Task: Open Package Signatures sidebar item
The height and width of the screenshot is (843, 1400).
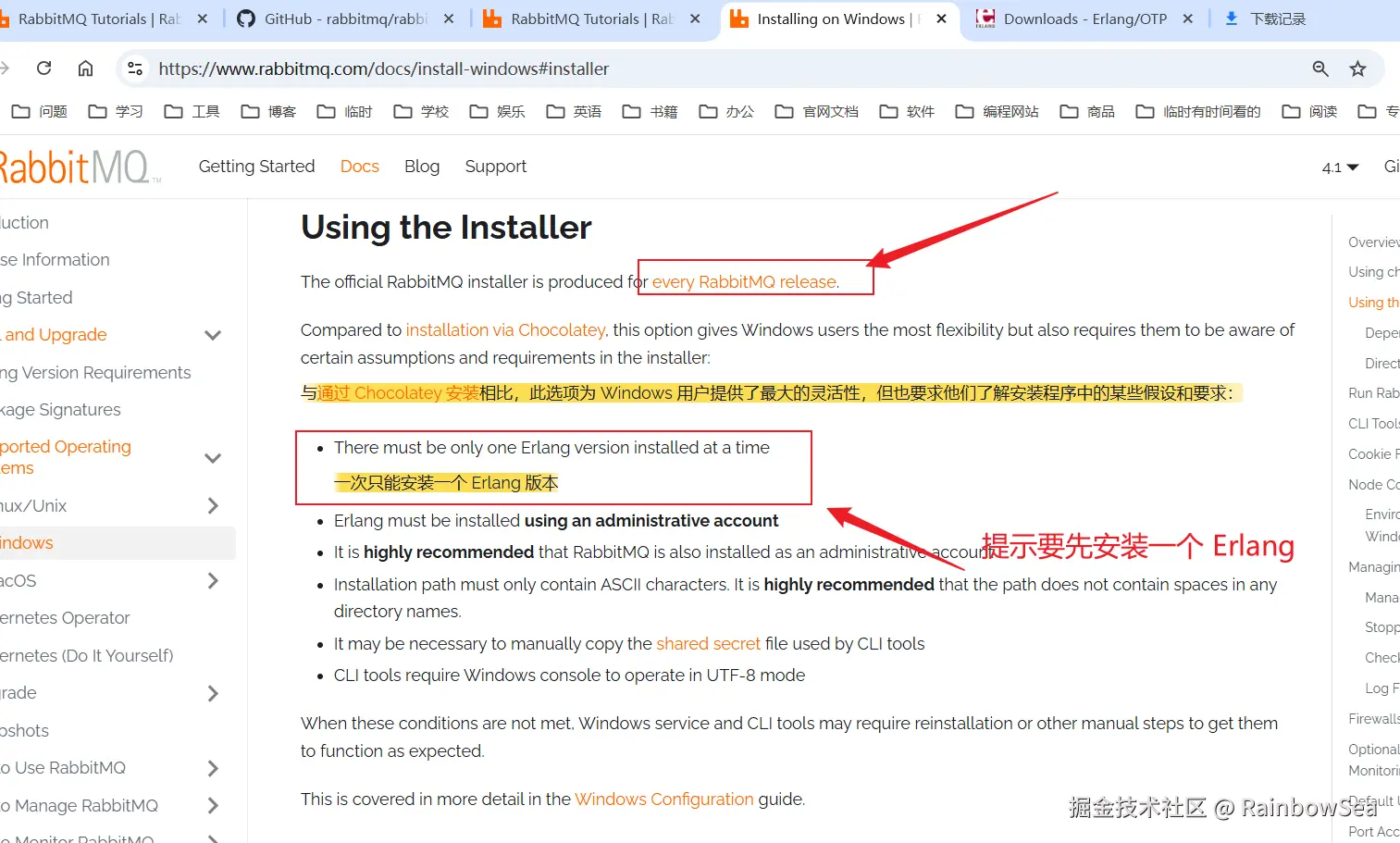Action: tap(60, 409)
